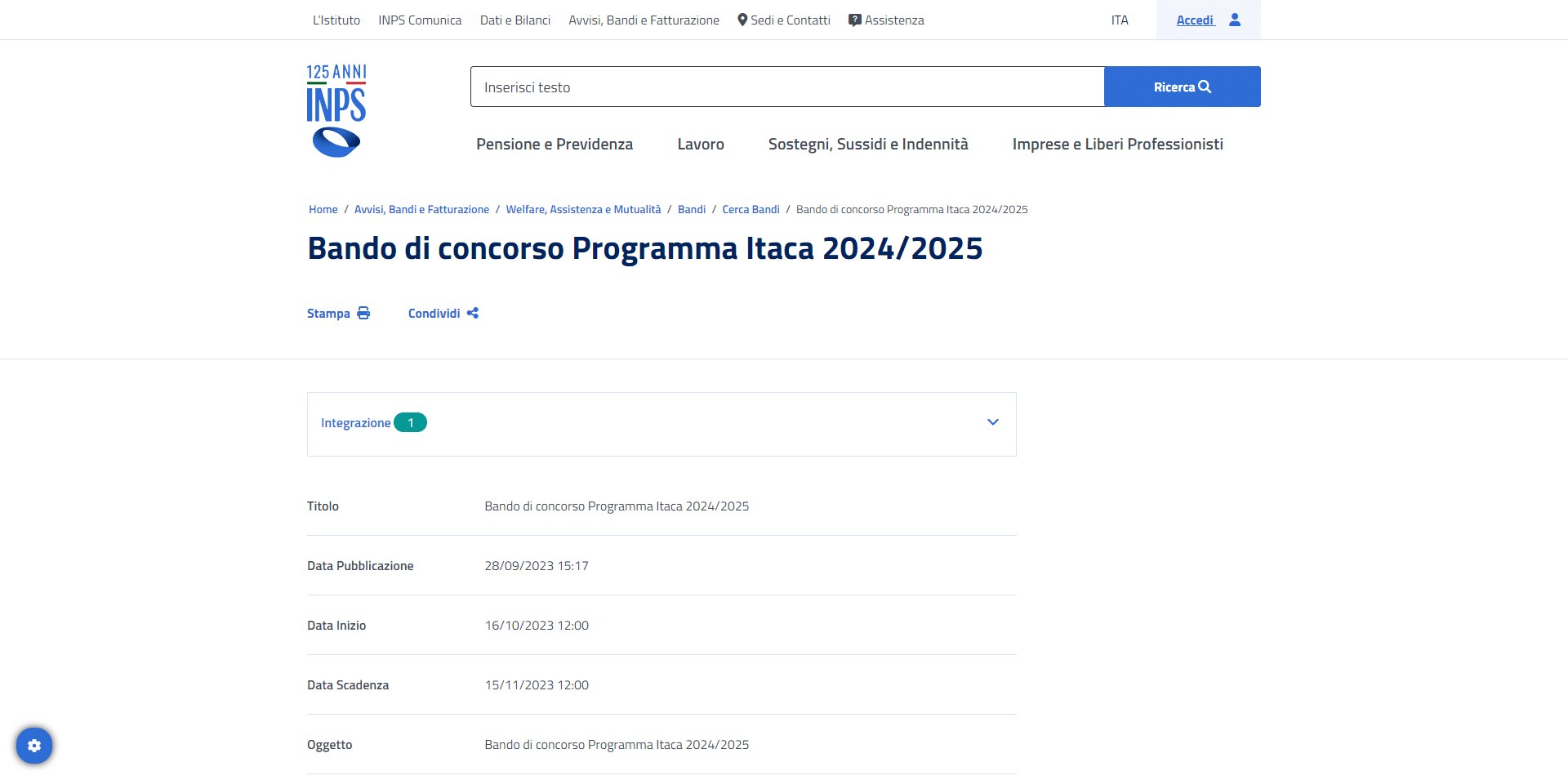Go to Home breadcrumb link
Image resolution: width=1568 pixels, height=780 pixels.
coord(323,210)
